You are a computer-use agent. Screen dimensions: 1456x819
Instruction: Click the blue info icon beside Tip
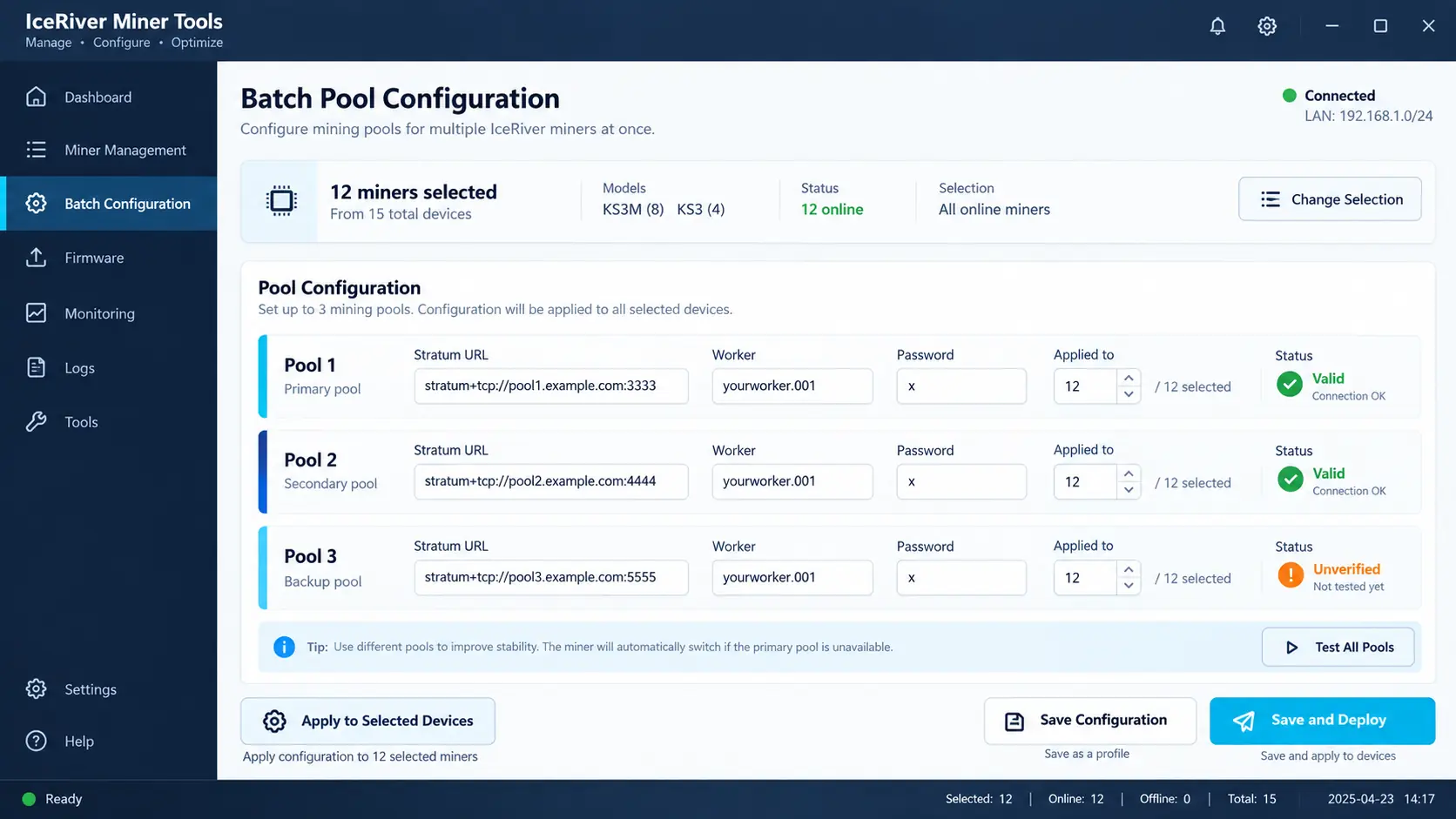coord(284,647)
